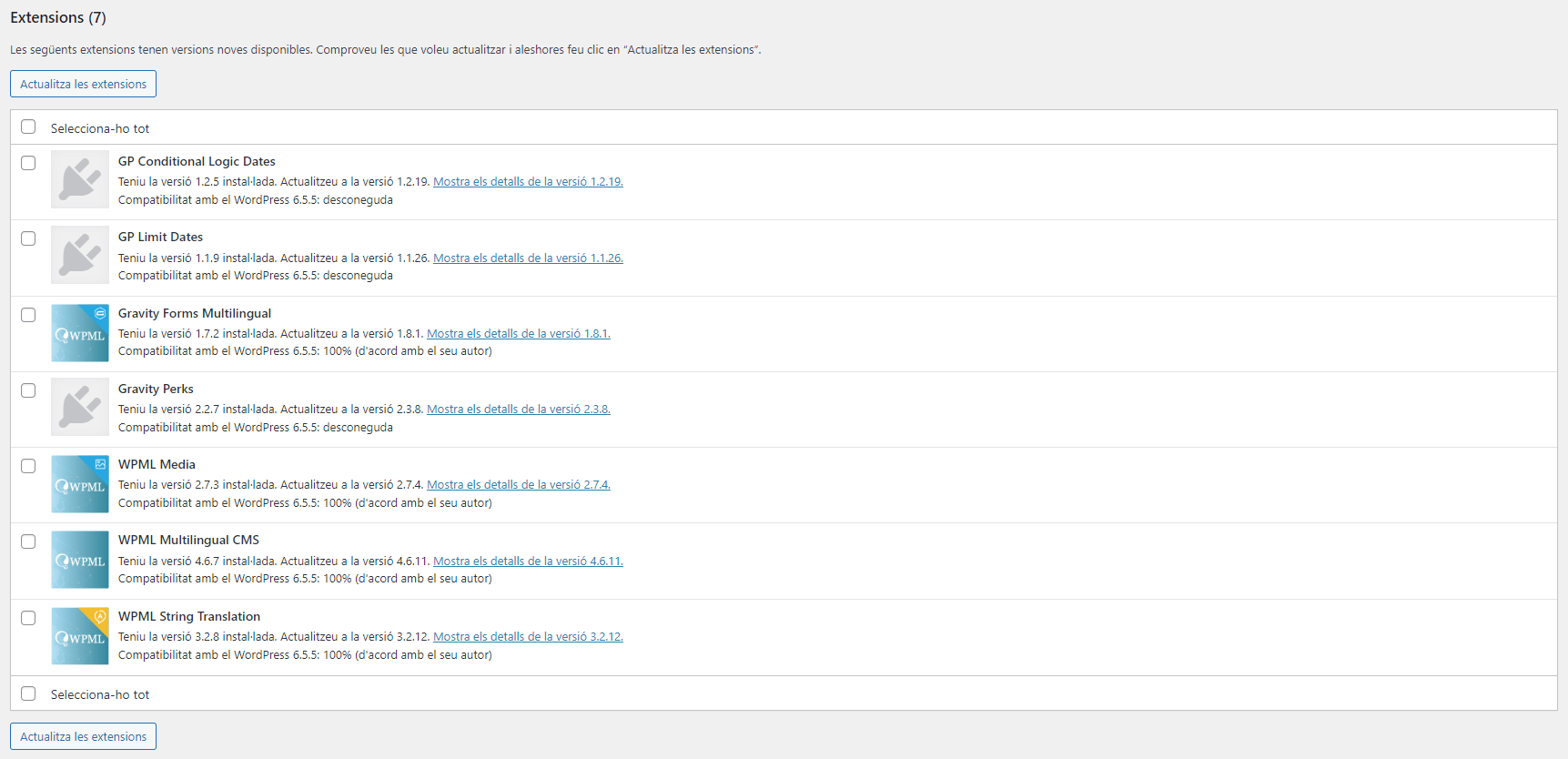This screenshot has height=759, width=1568.
Task: Open details link for versió 2.3.8
Action: (x=519, y=410)
